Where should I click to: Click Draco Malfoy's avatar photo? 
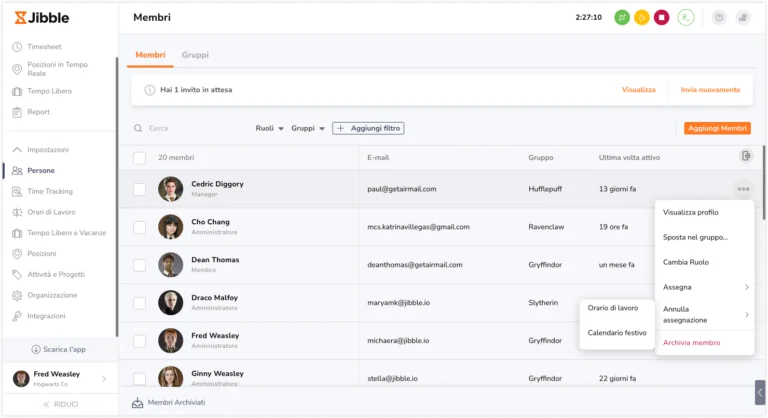pos(170,303)
